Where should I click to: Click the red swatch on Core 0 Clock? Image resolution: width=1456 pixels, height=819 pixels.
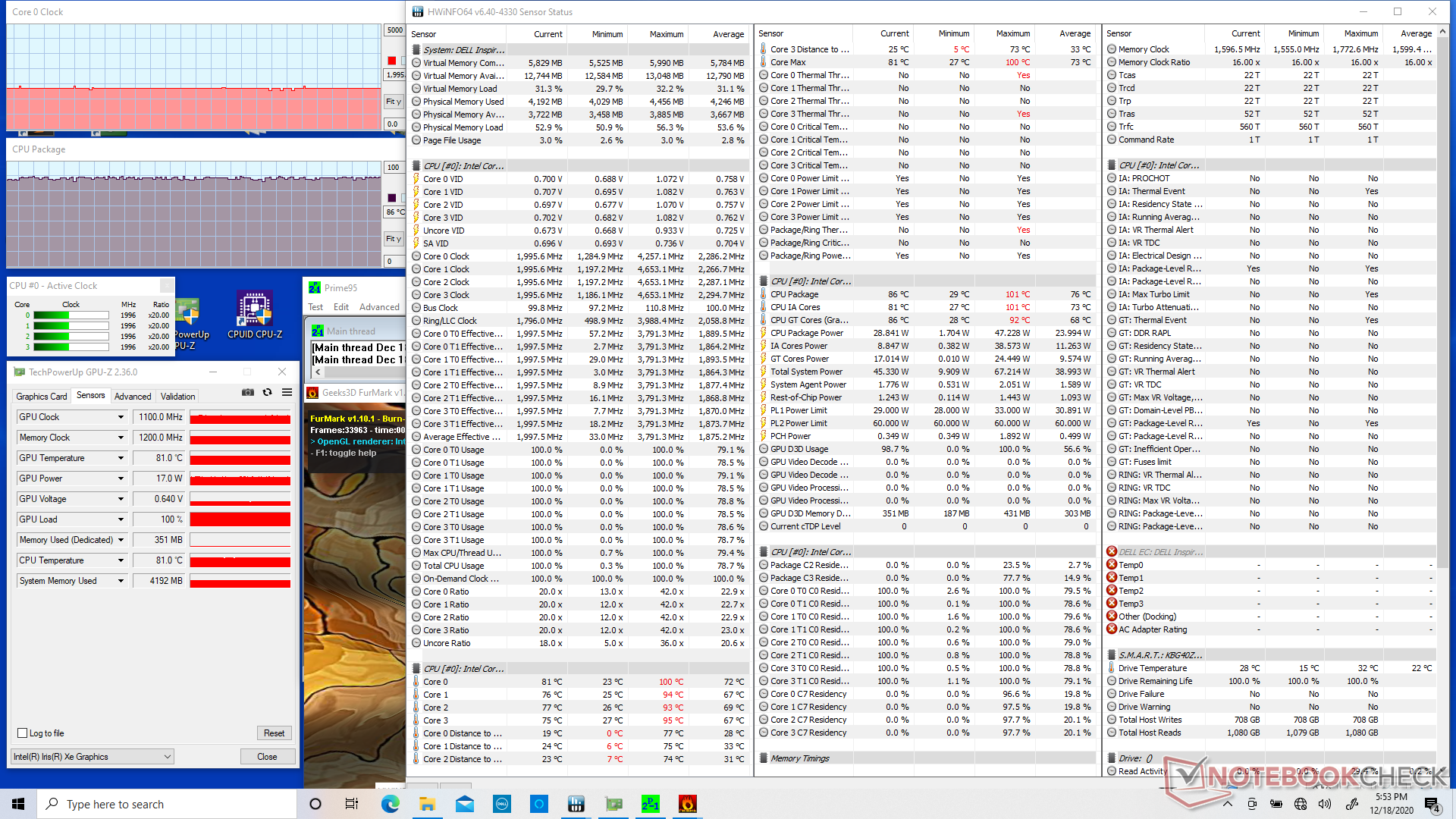coord(392,61)
